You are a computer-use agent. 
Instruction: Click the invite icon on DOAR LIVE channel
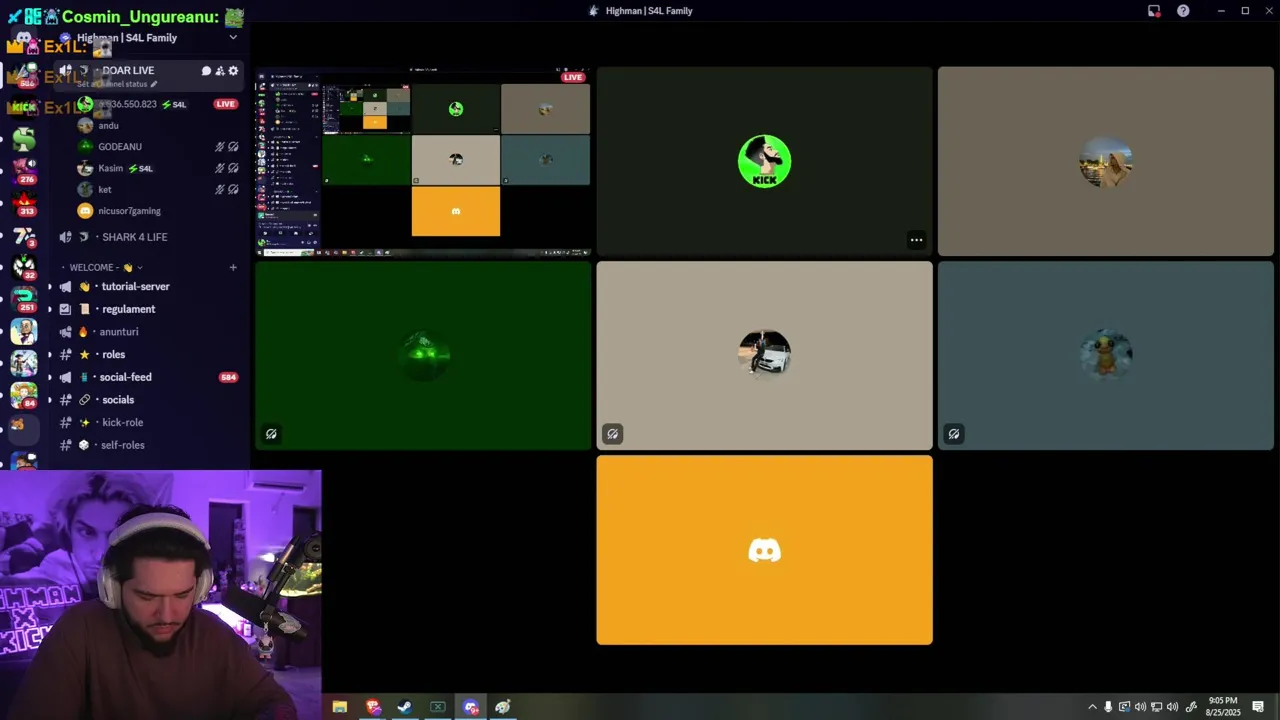[220, 71]
